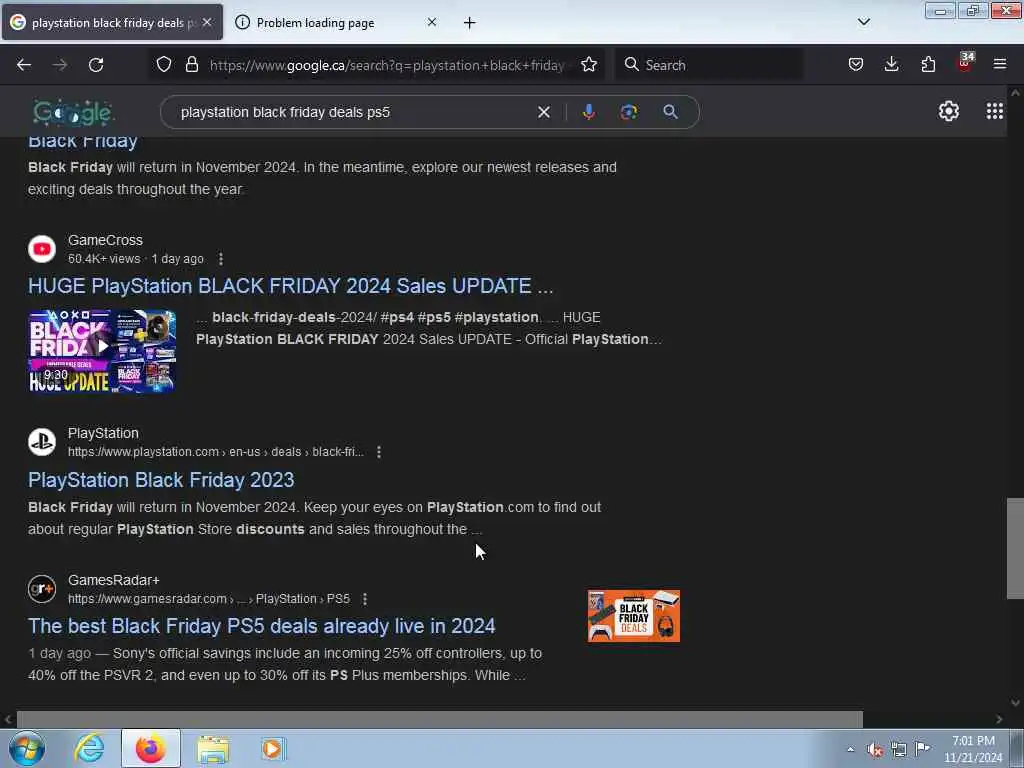Click the playstation.com en-us deals URL
Viewport: 1024px width, 768px height.
(x=216, y=452)
